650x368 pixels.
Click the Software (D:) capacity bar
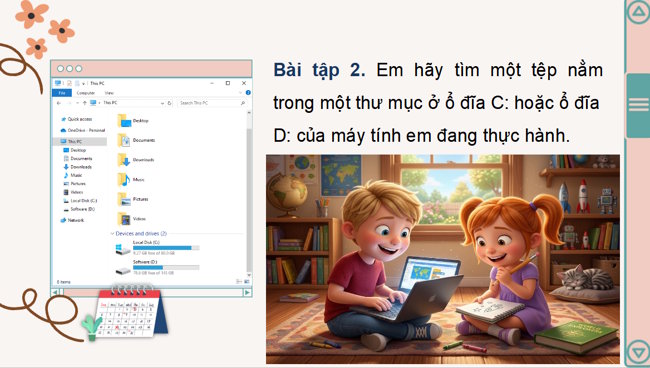(x=166, y=268)
